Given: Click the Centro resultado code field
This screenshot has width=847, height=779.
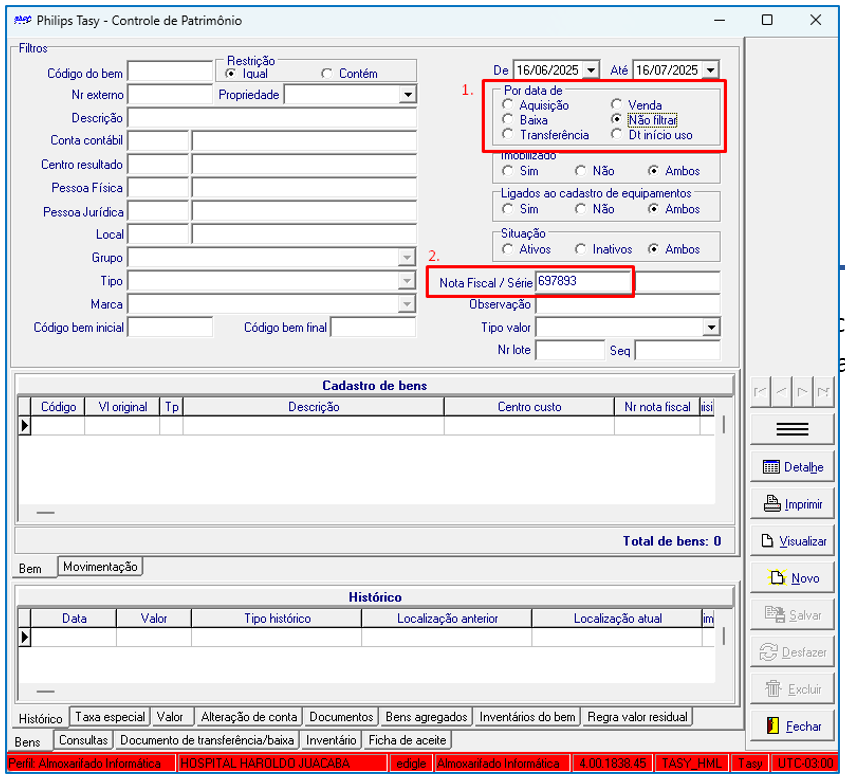Looking at the screenshot, I should 158,164.
